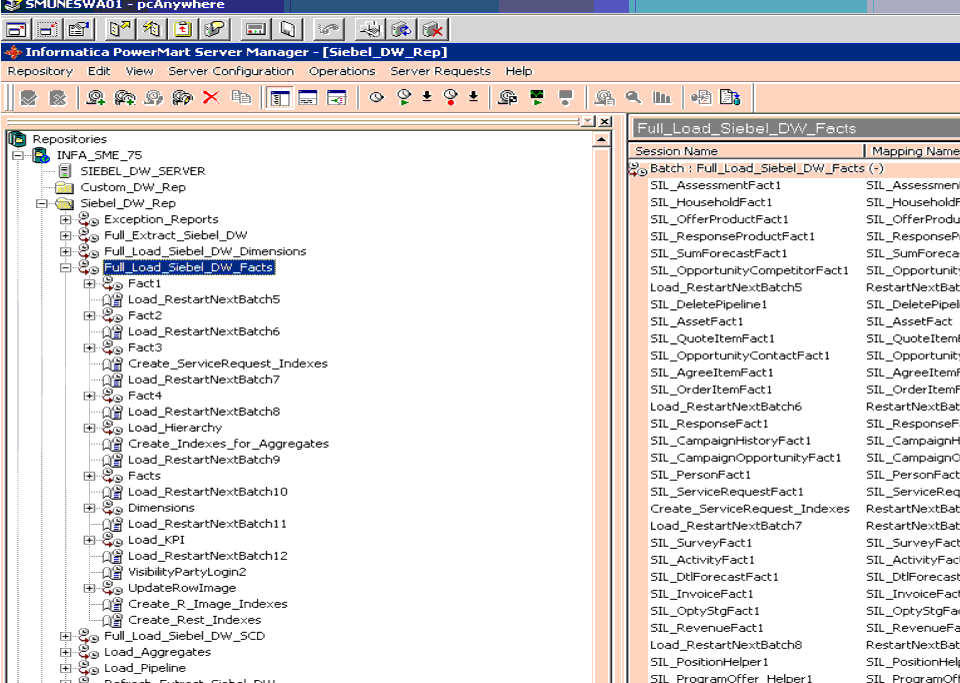This screenshot has width=960, height=683.
Task: Expand the Load_Aggregates batch
Action: click(x=65, y=652)
